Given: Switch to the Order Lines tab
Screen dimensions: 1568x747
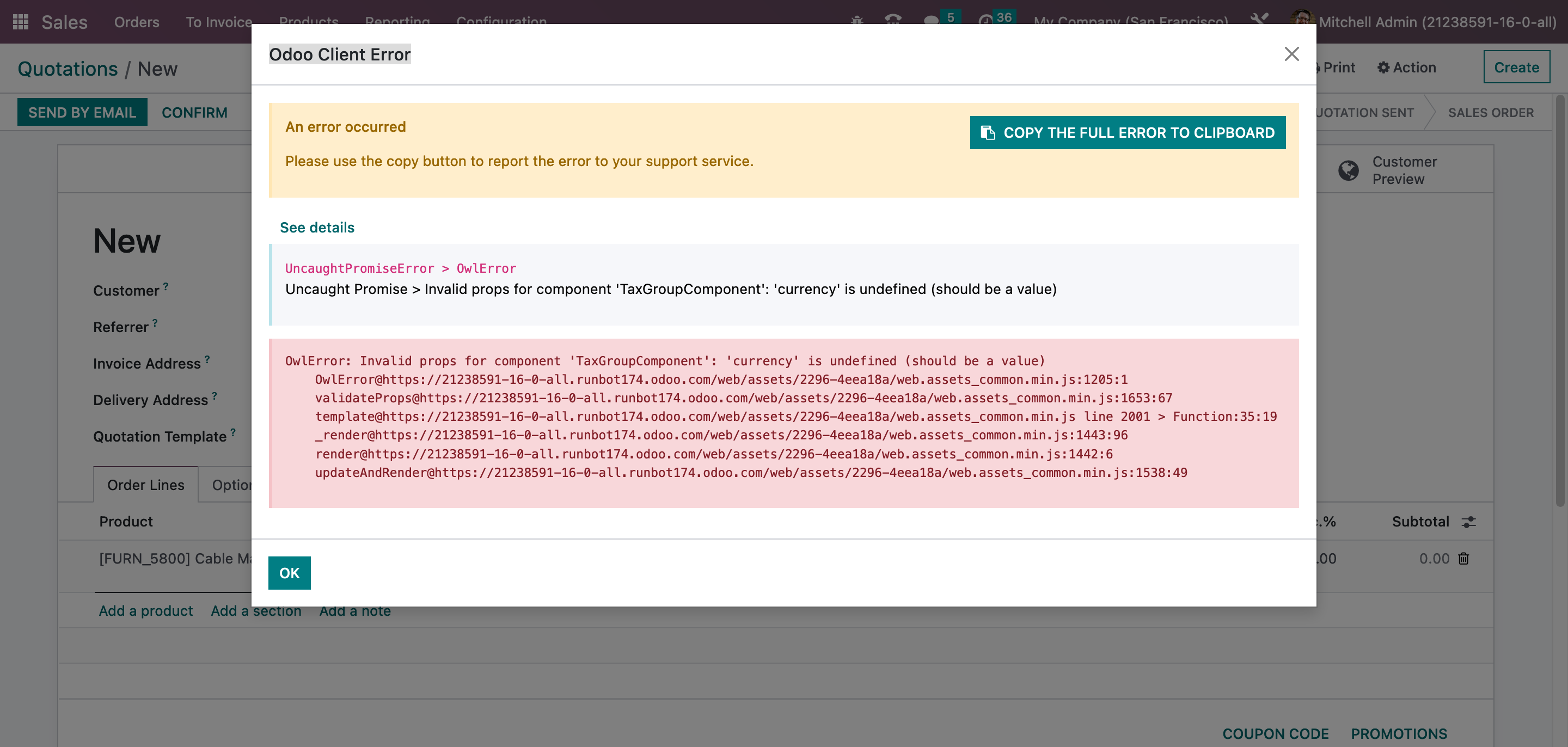Looking at the screenshot, I should pyautogui.click(x=145, y=485).
